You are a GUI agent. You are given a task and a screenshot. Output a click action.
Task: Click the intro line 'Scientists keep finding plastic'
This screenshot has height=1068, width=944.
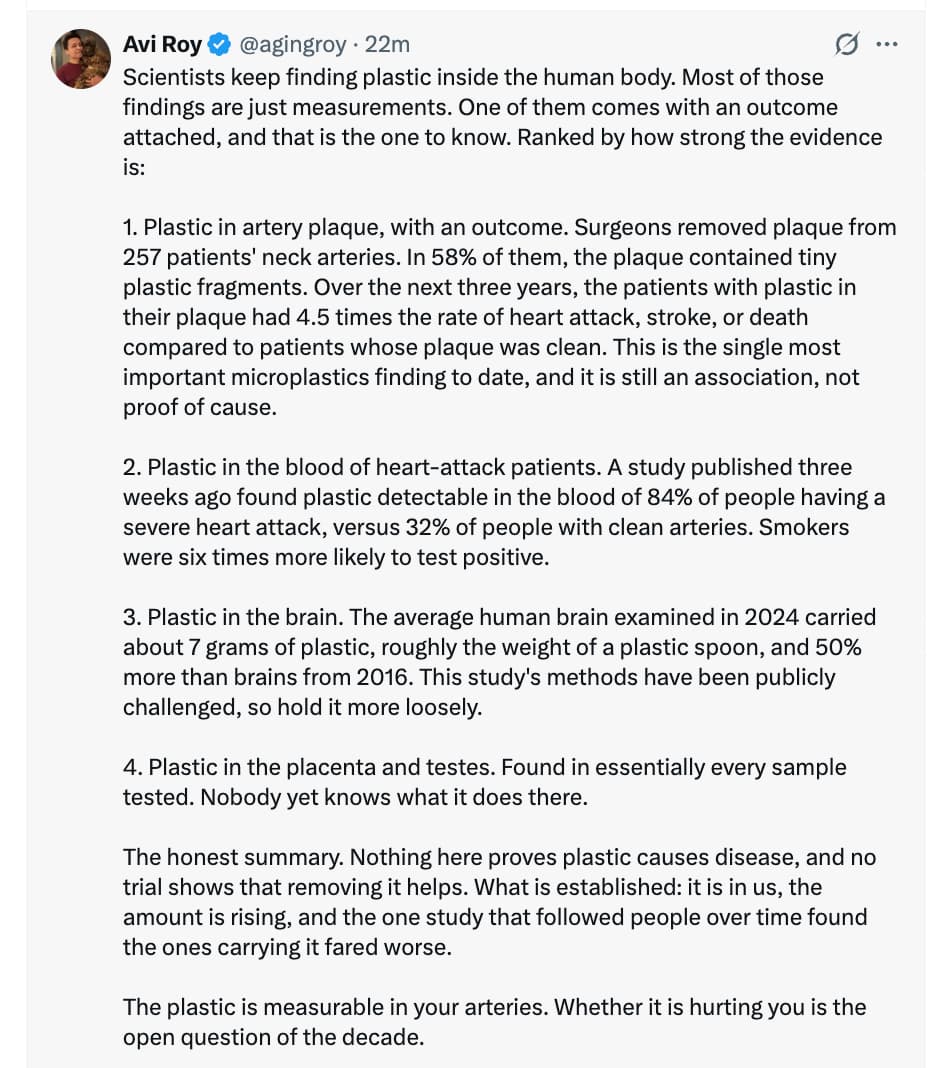tap(242, 77)
